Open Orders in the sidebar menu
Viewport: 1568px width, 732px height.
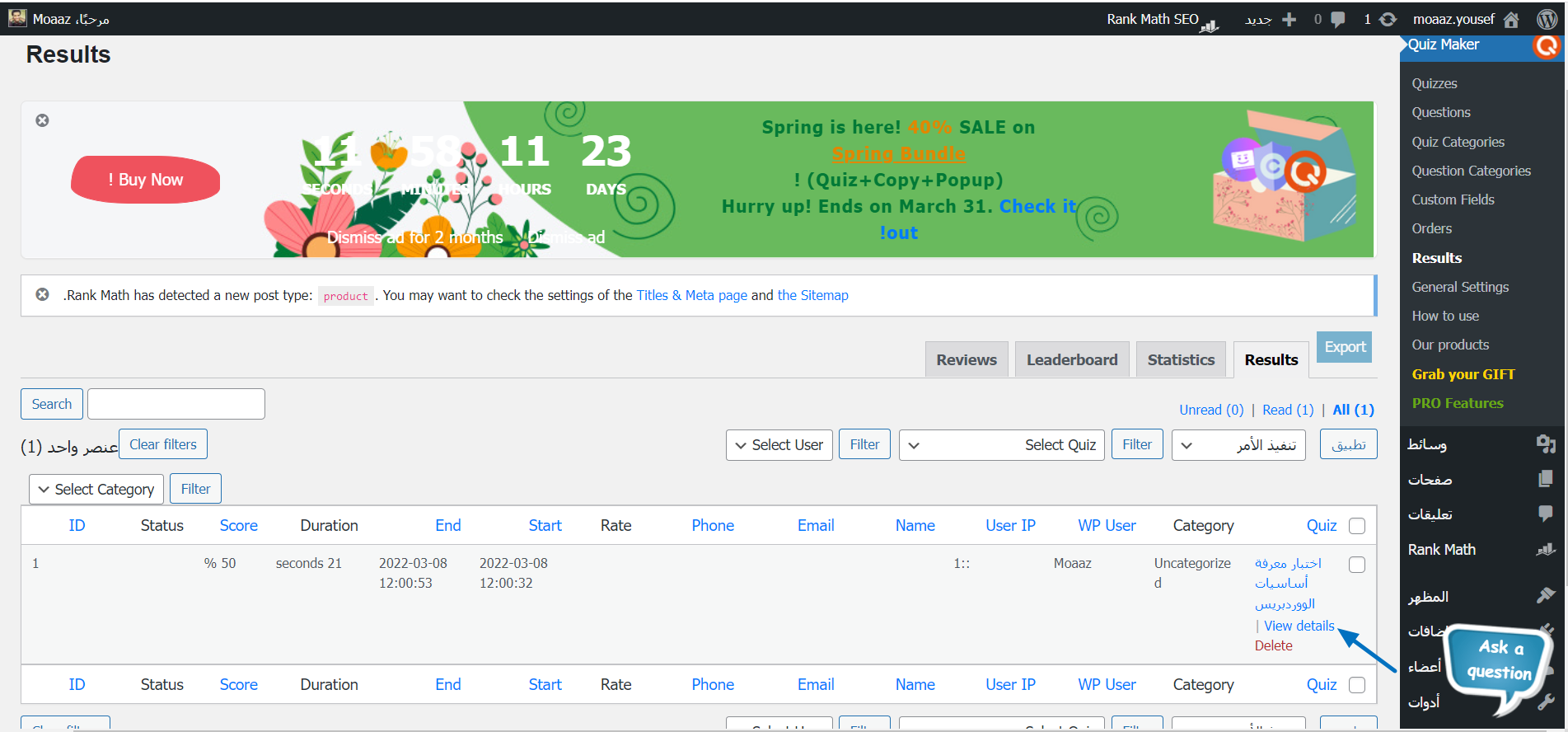tap(1432, 228)
